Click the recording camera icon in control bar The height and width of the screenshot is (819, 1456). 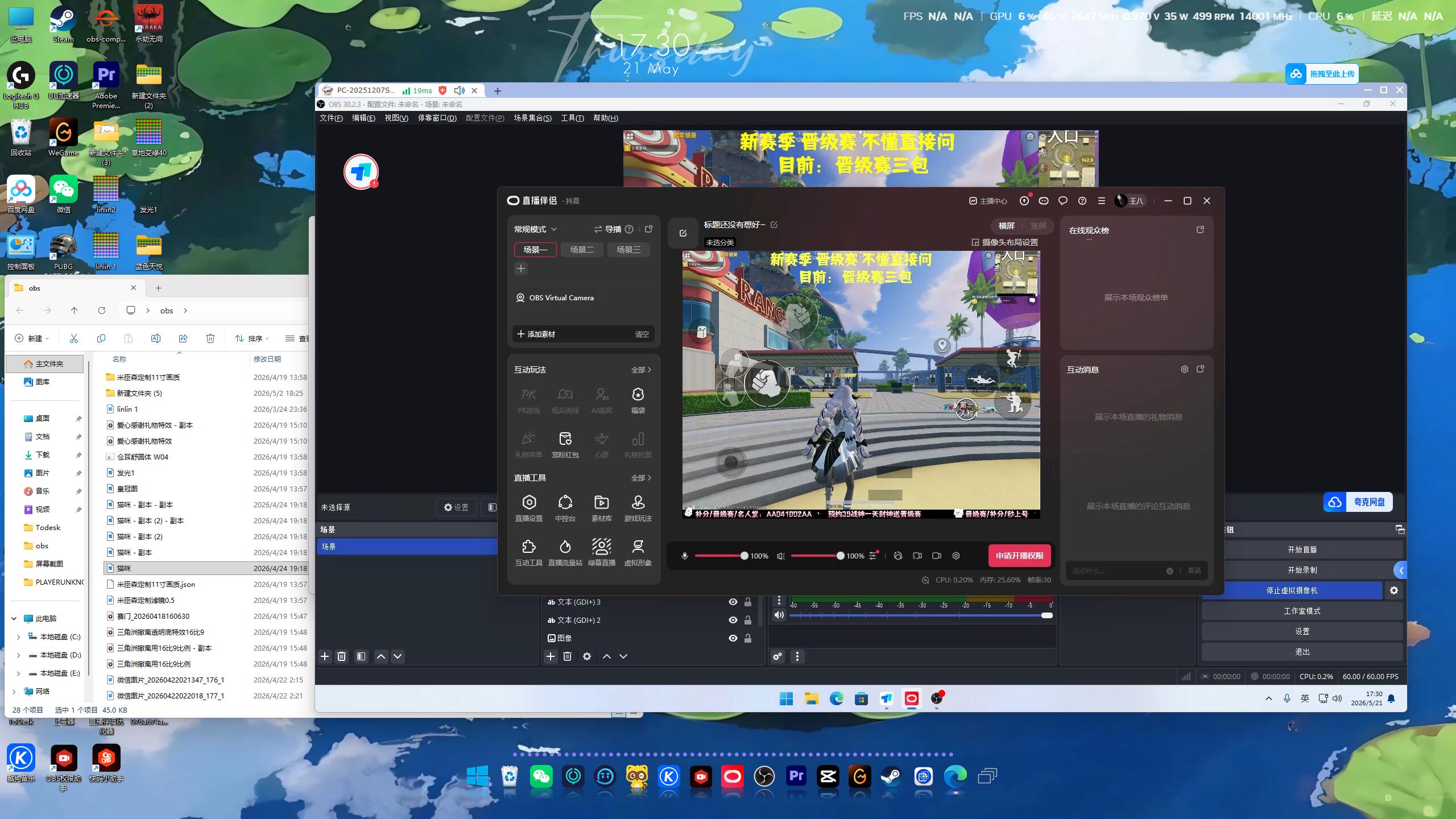point(937,556)
